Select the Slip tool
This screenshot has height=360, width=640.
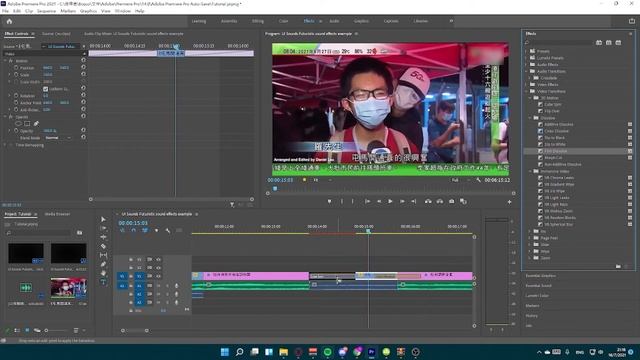pos(103,255)
